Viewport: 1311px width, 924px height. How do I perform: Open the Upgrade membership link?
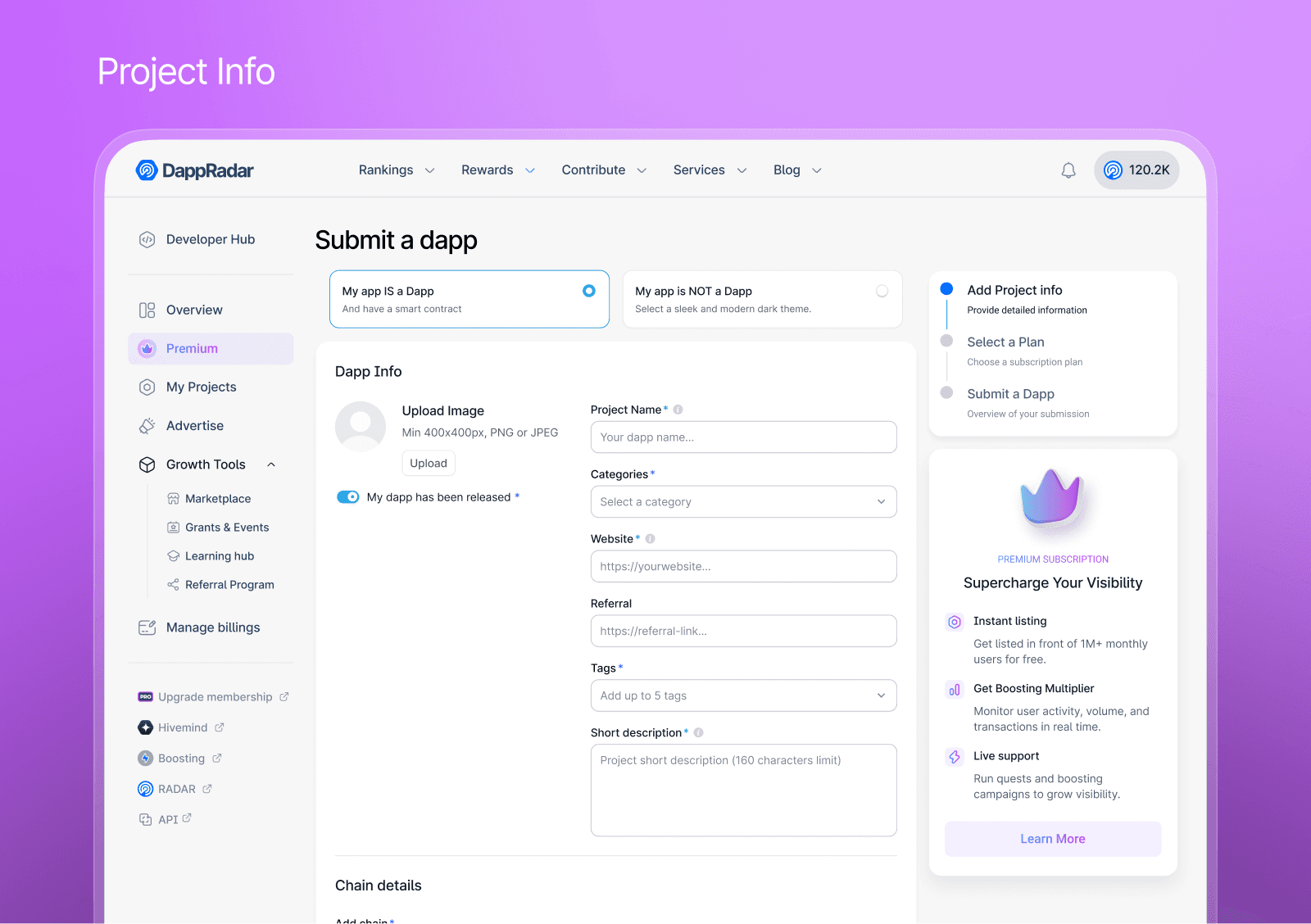pos(213,697)
